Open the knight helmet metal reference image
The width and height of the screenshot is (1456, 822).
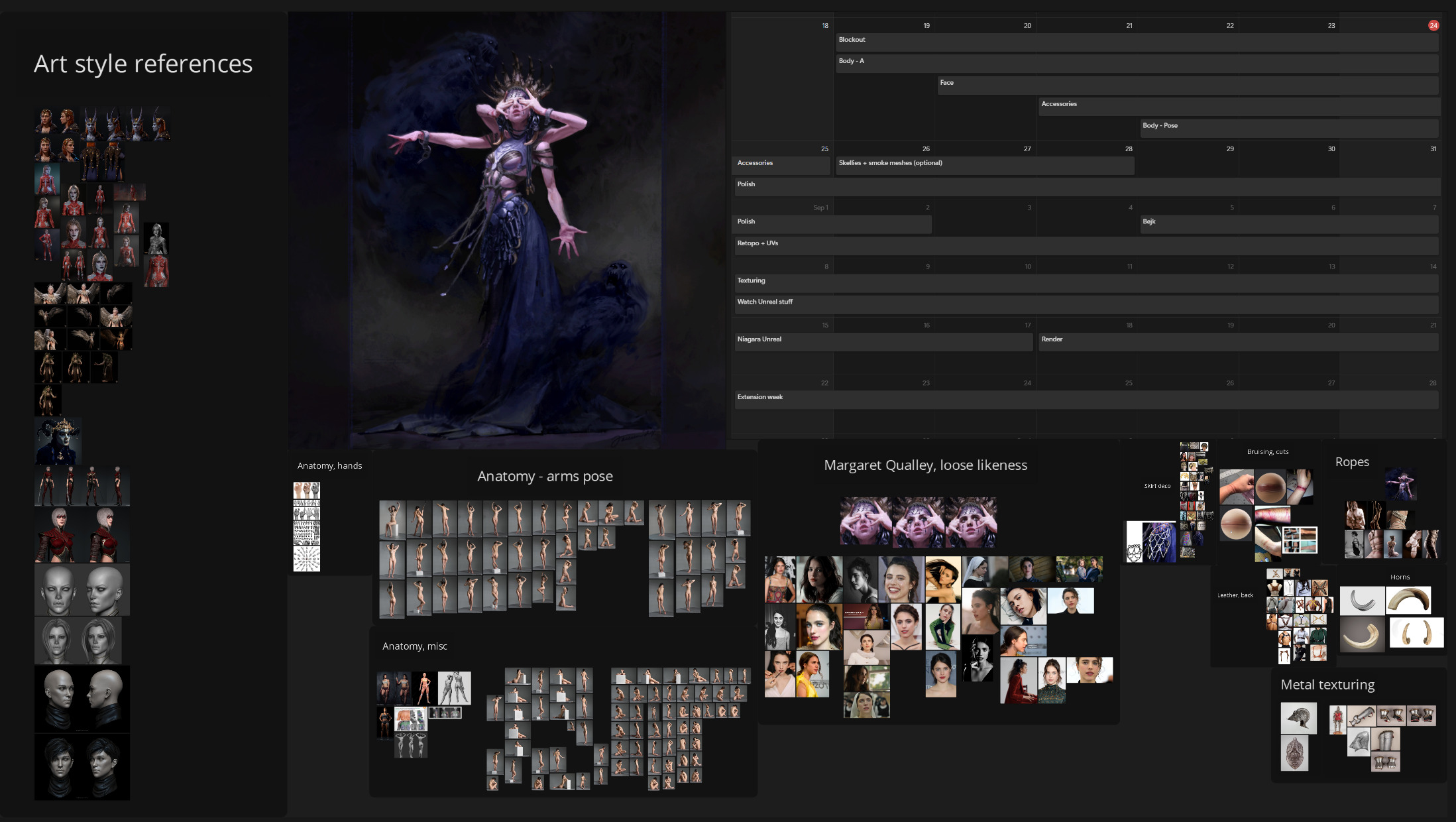pyautogui.click(x=1298, y=718)
